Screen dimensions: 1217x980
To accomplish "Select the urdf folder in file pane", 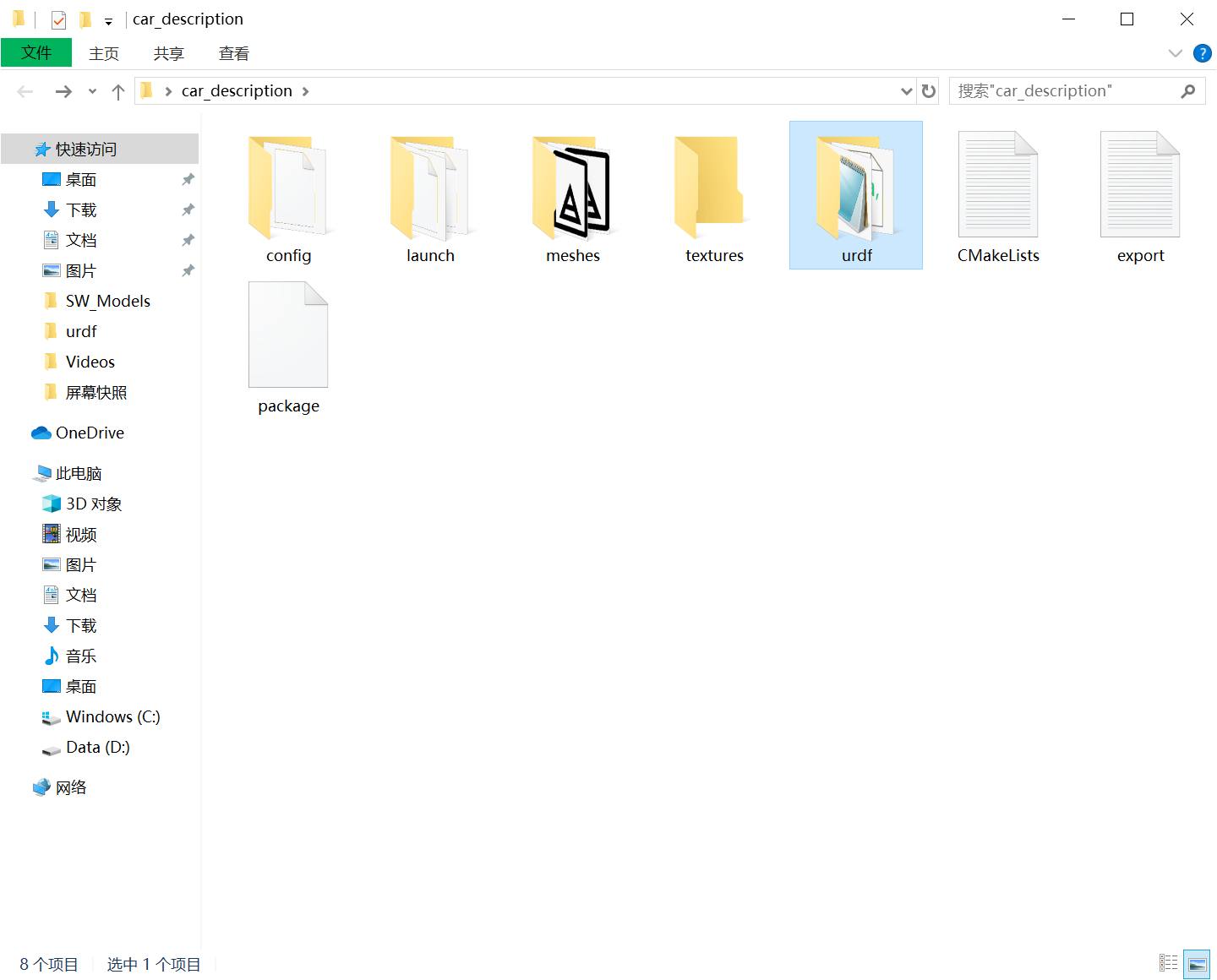I will pos(856,196).
